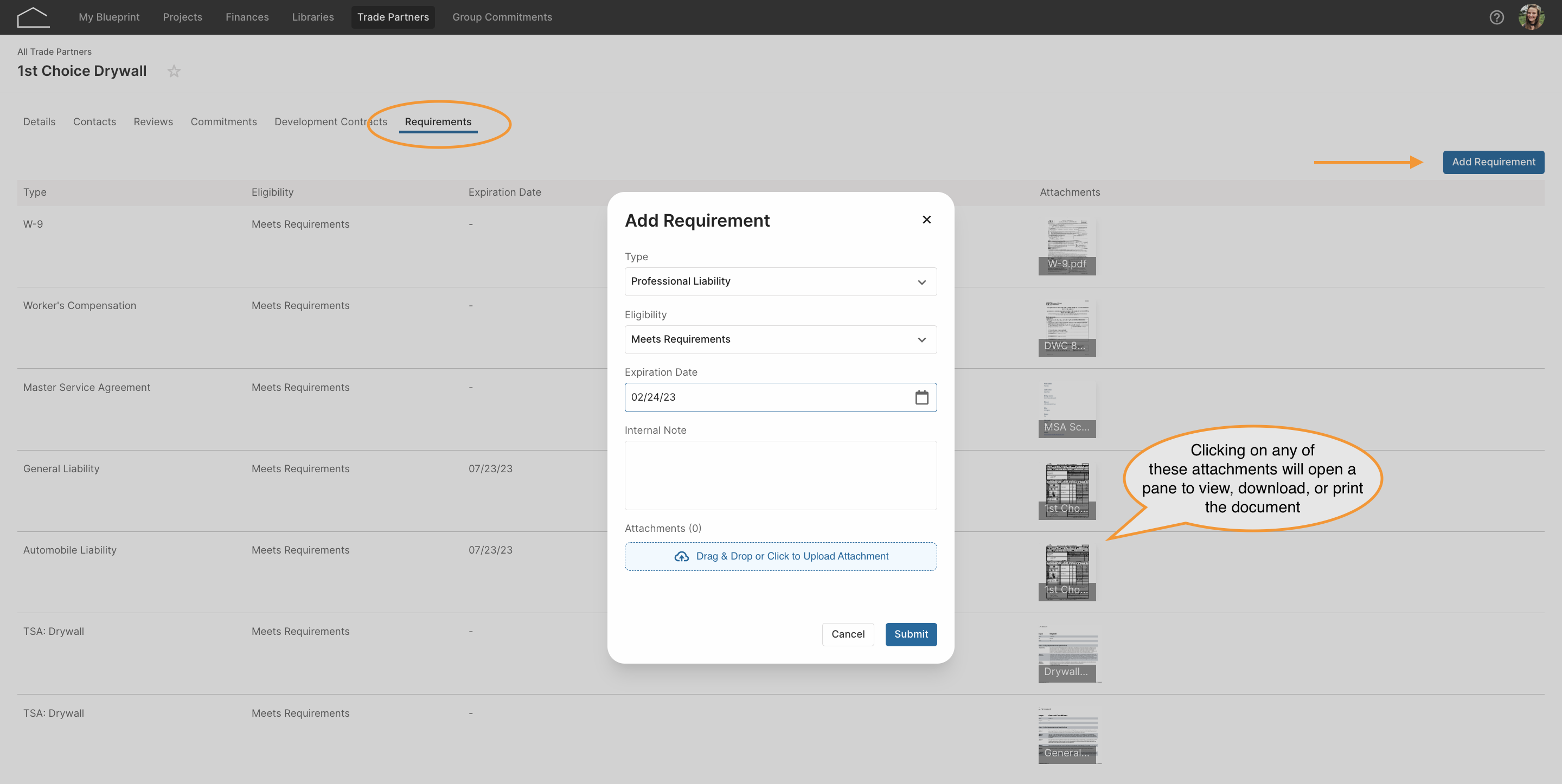Click the Internal Note text area

tap(780, 475)
